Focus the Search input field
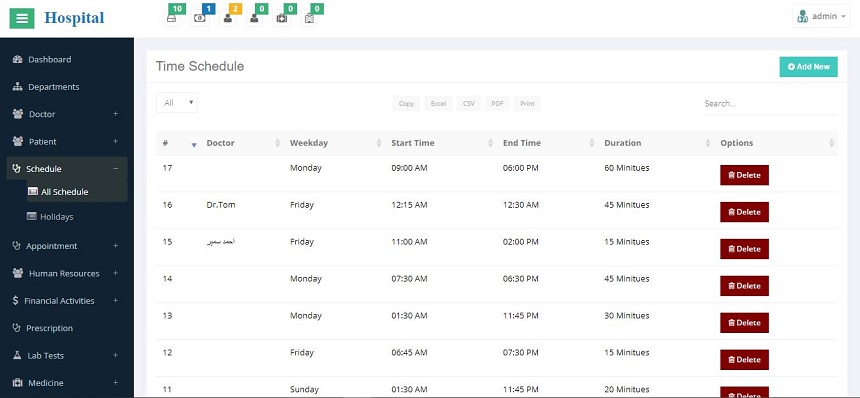 [x=771, y=103]
